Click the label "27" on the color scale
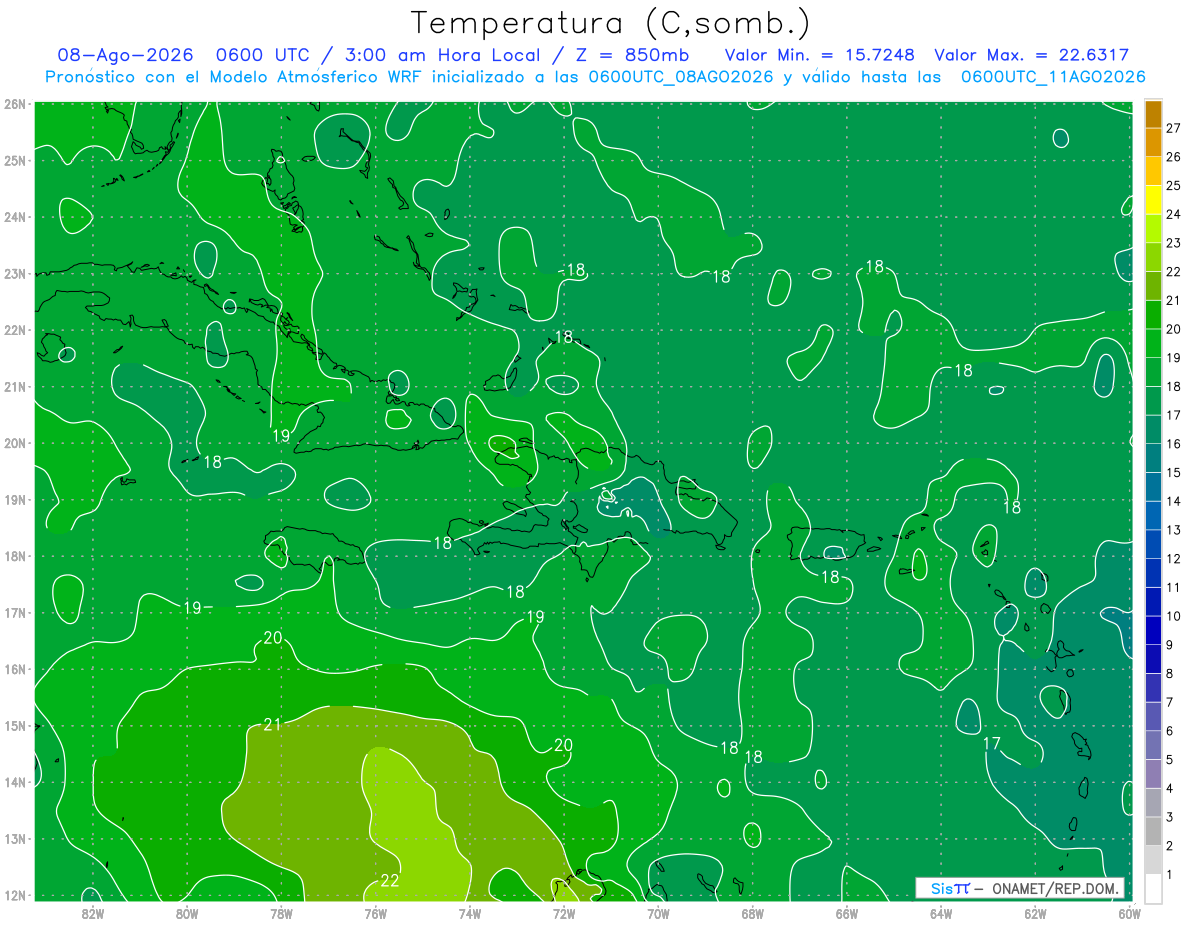1200x927 pixels. pyautogui.click(x=1173, y=128)
